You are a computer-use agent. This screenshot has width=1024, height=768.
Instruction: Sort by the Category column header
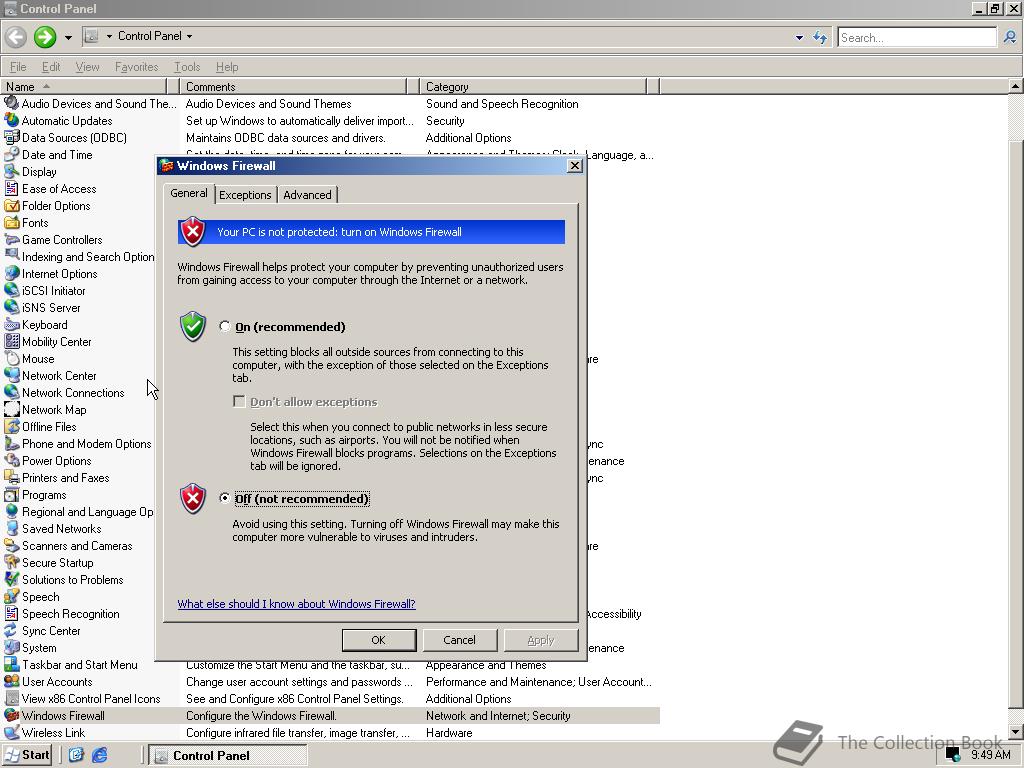pyautogui.click(x=533, y=86)
